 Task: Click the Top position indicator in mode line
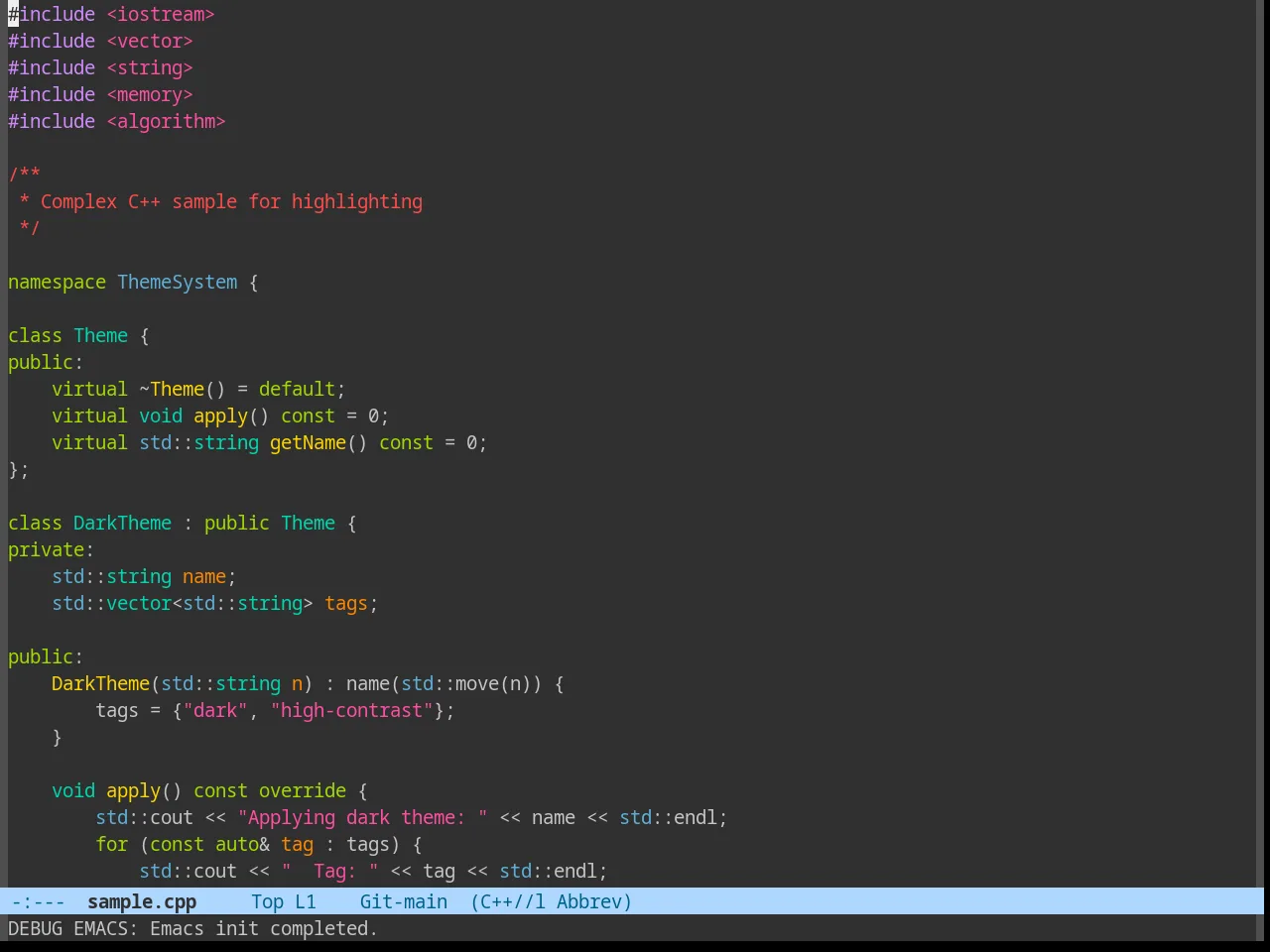268,901
